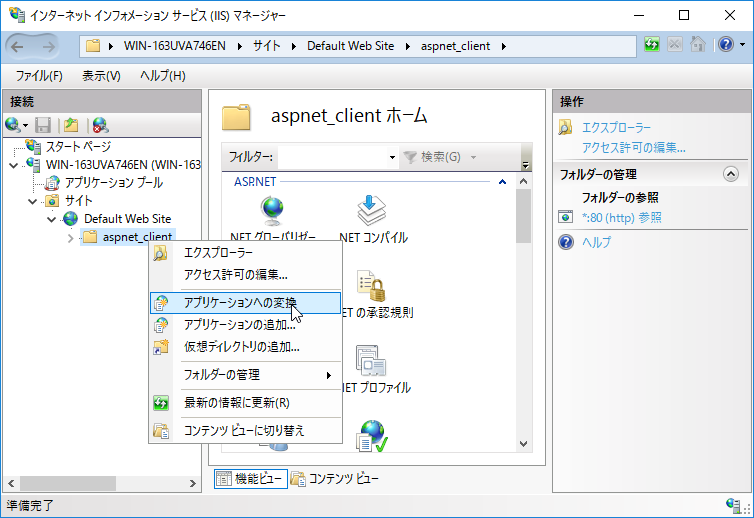Viewport: 754px width, 518px height.
Task: Click the .NET グローバリゼーション globe icon
Action: pyautogui.click(x=272, y=210)
